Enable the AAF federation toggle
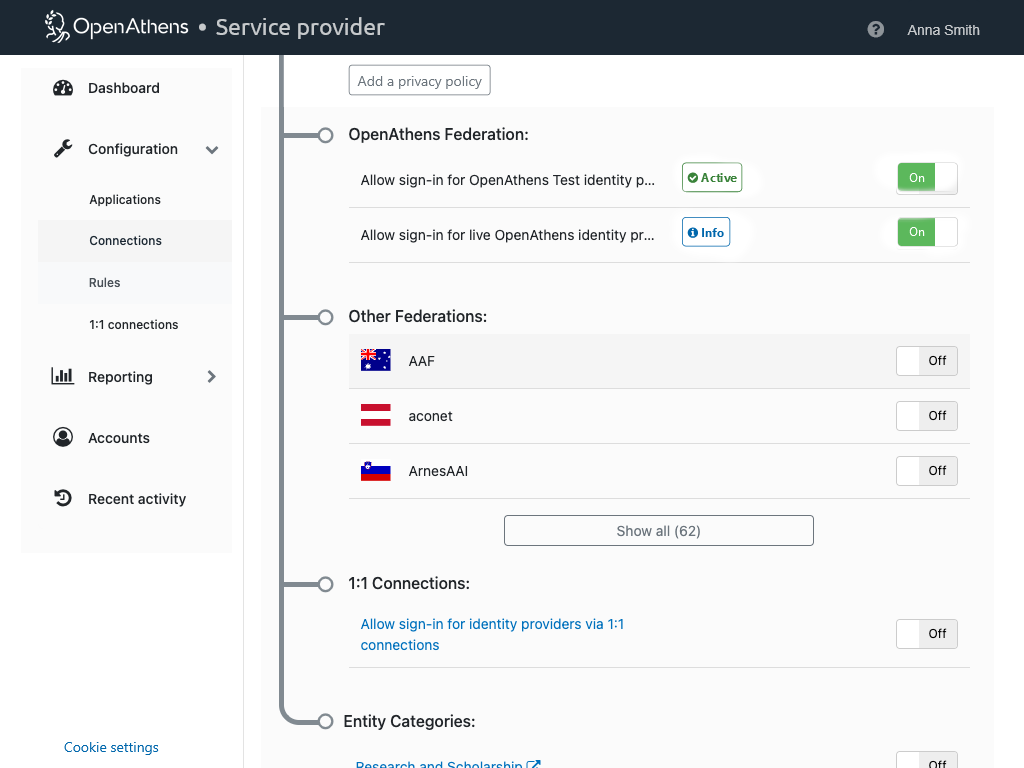 point(927,361)
